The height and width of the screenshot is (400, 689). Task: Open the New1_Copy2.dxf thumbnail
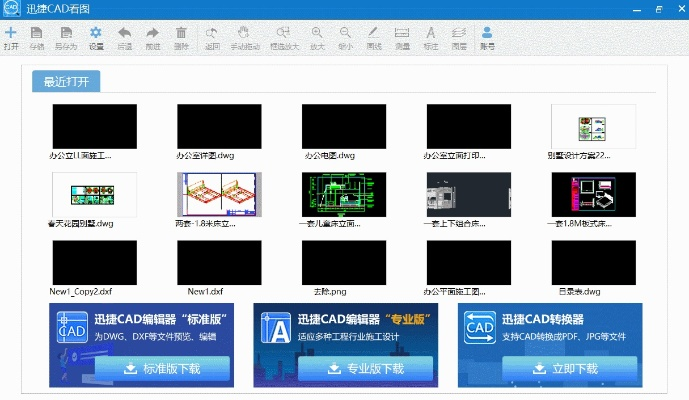[x=94, y=262]
